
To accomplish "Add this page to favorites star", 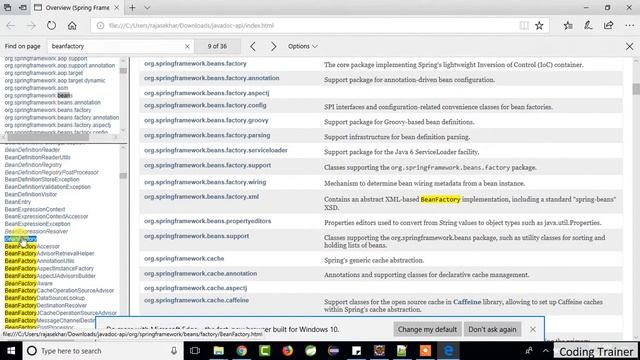I will 539,25.
